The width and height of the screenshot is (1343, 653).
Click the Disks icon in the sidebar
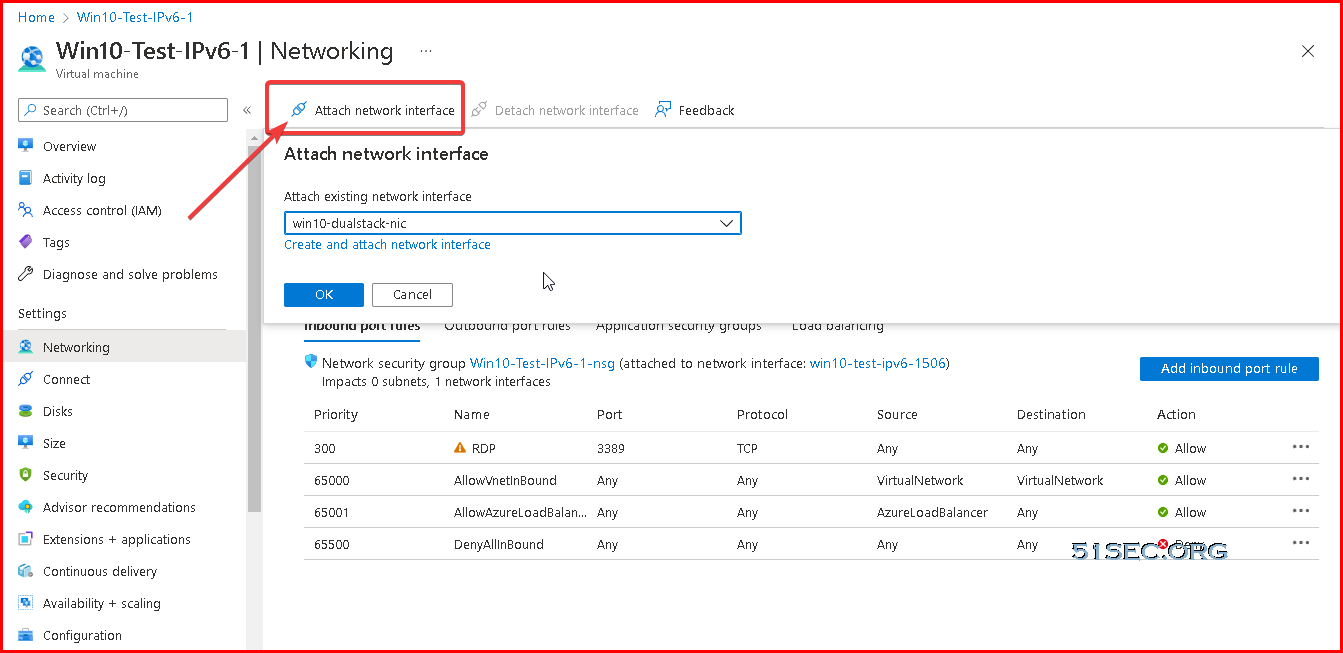point(26,411)
